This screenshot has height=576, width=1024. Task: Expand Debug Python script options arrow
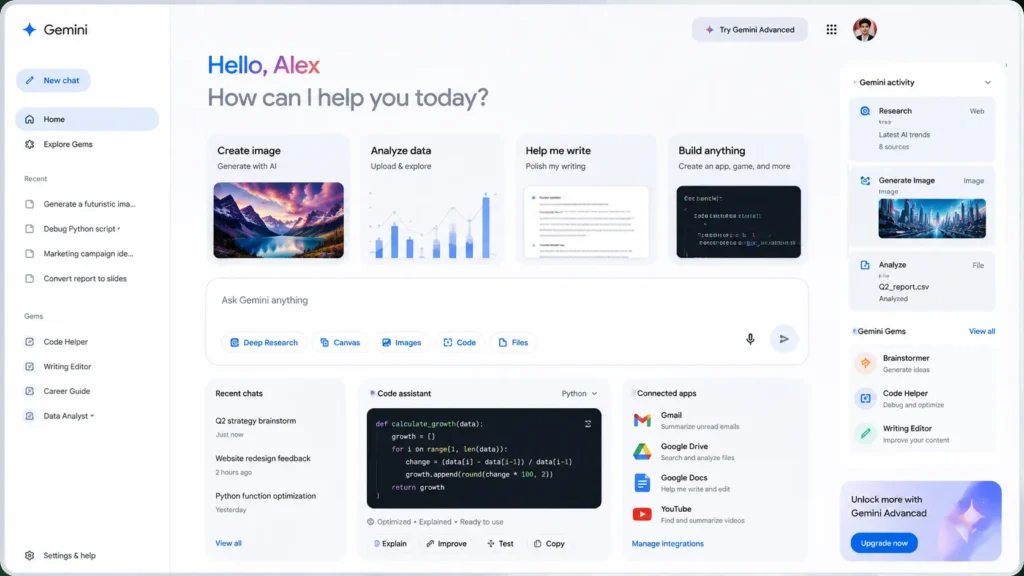click(x=118, y=229)
